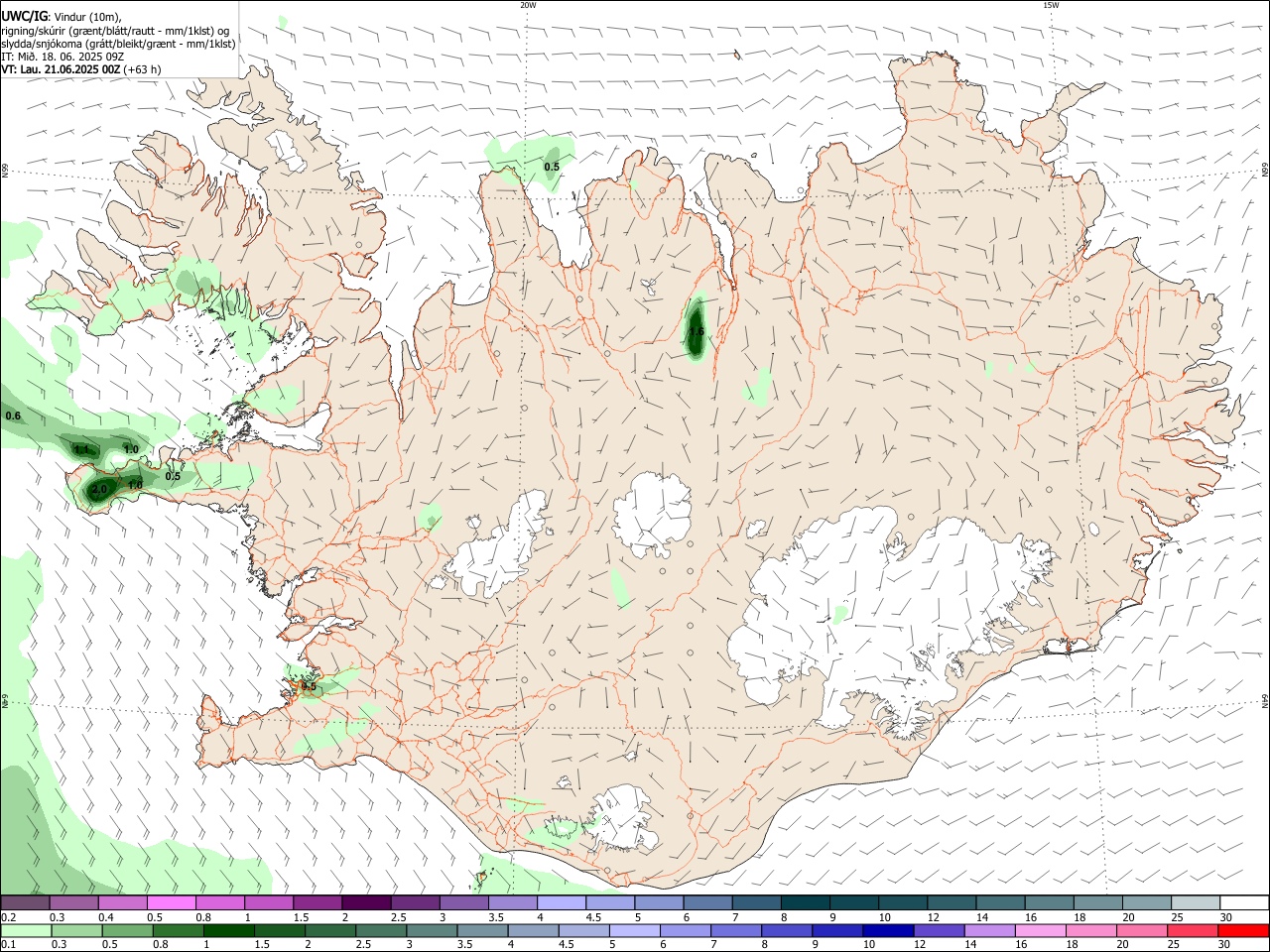Select the 'IT: Mið. 18. 06. 2025 09Z' line
This screenshot has width=1270, height=952.
pos(61,57)
